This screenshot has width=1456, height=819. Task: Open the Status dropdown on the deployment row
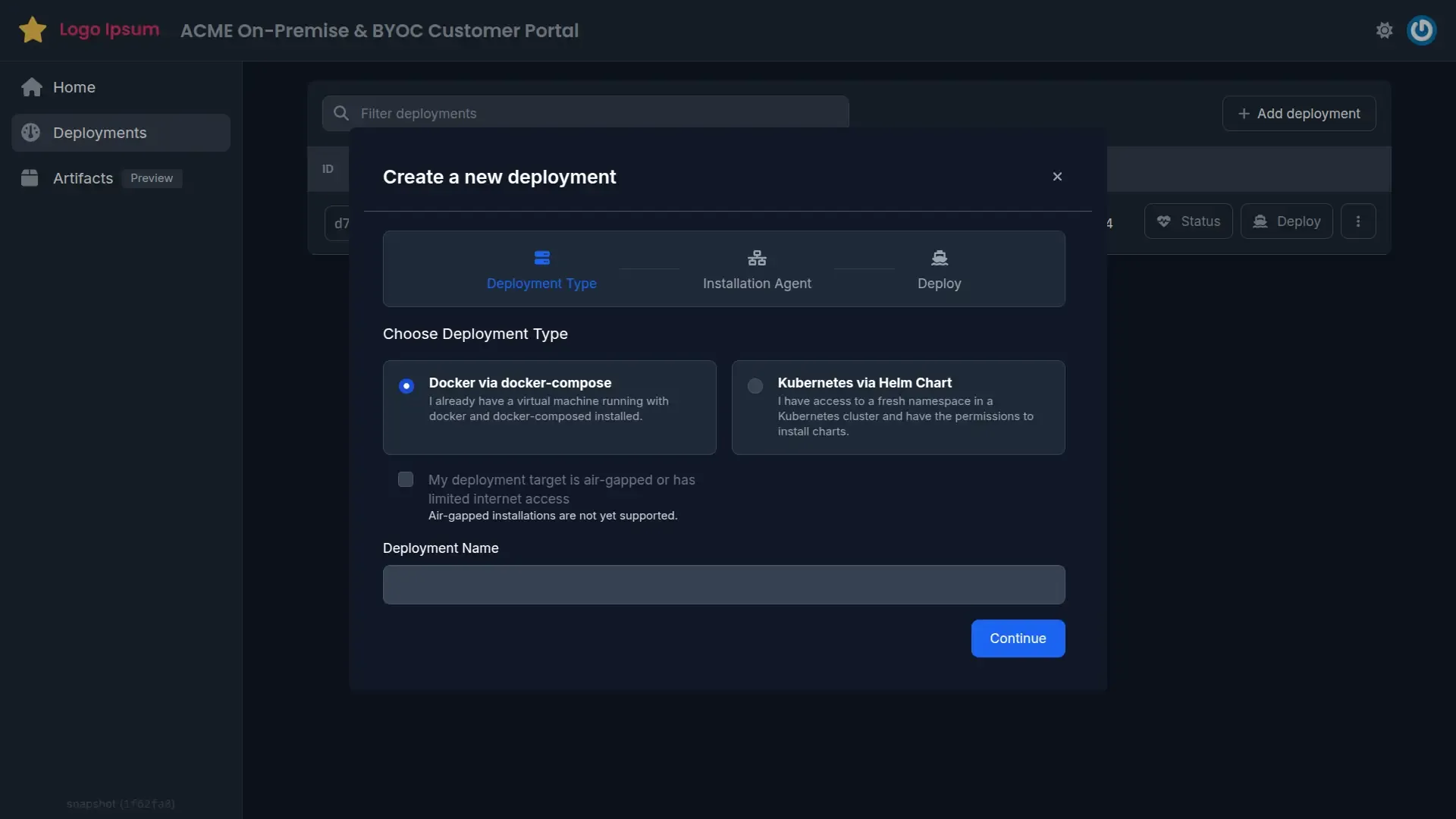point(1188,221)
